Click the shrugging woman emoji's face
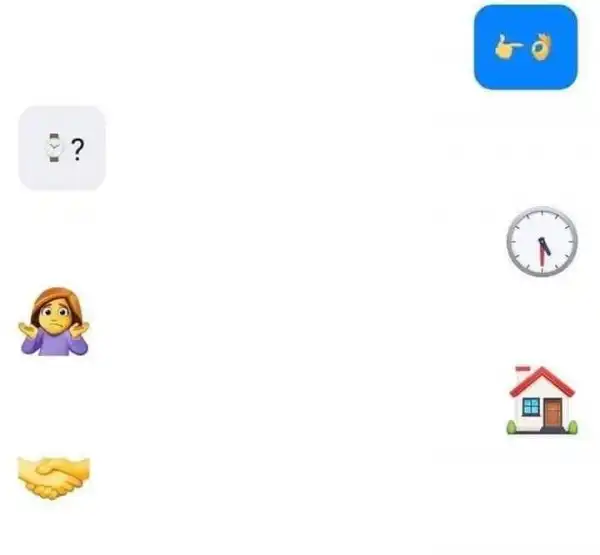 [x=56, y=317]
